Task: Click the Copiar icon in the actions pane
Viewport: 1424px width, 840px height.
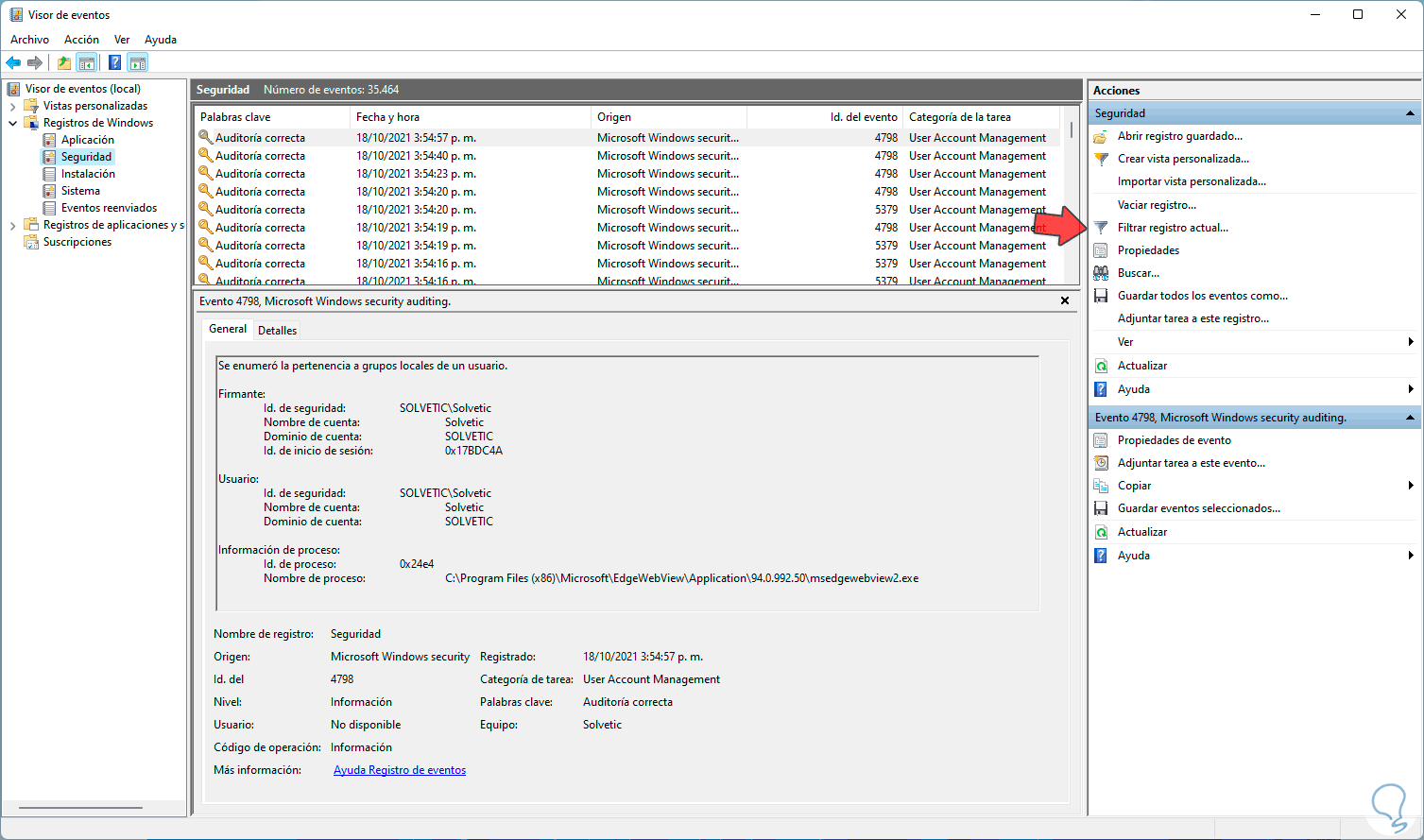Action: [x=1101, y=486]
